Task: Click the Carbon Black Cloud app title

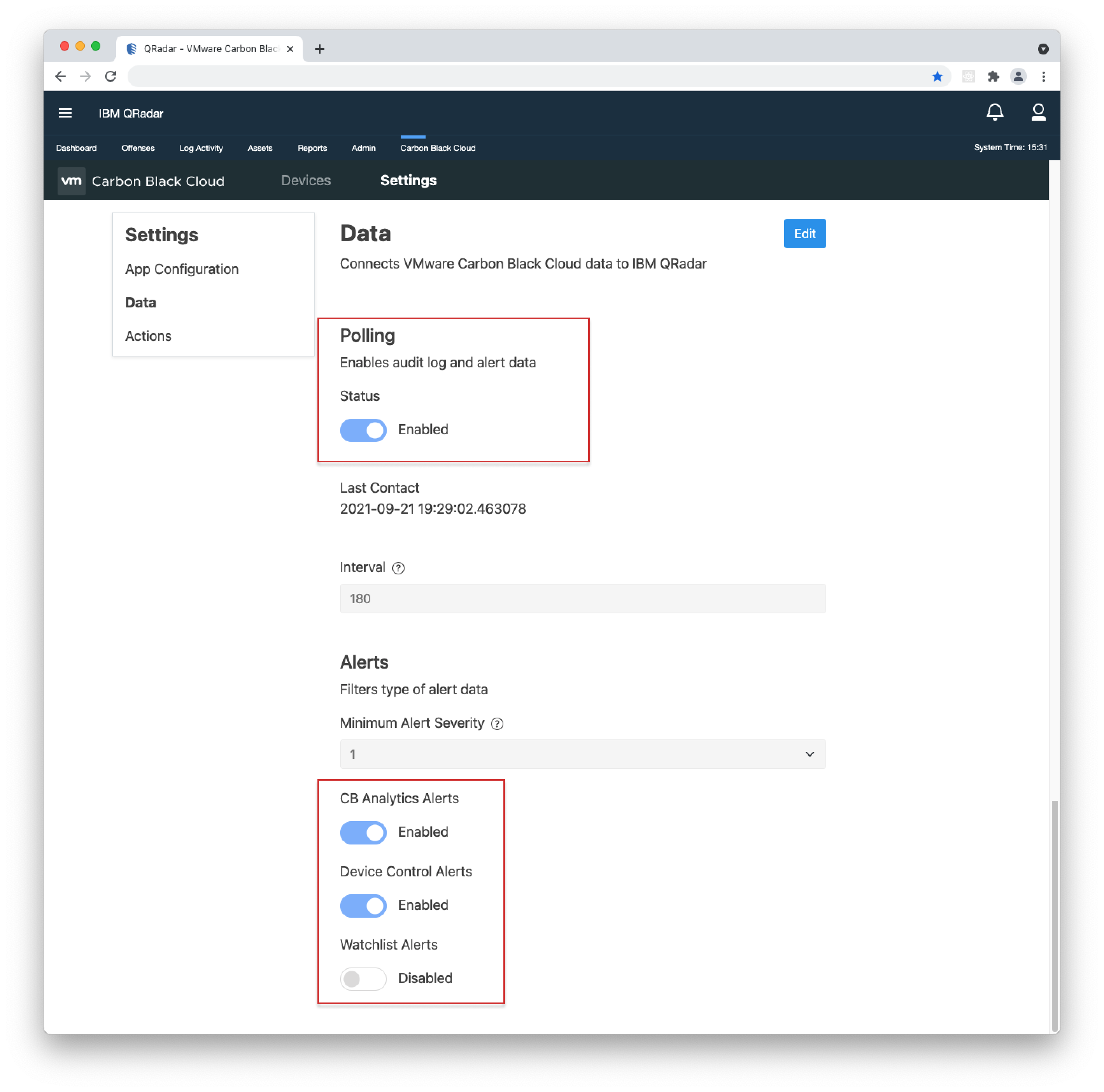Action: (x=158, y=181)
